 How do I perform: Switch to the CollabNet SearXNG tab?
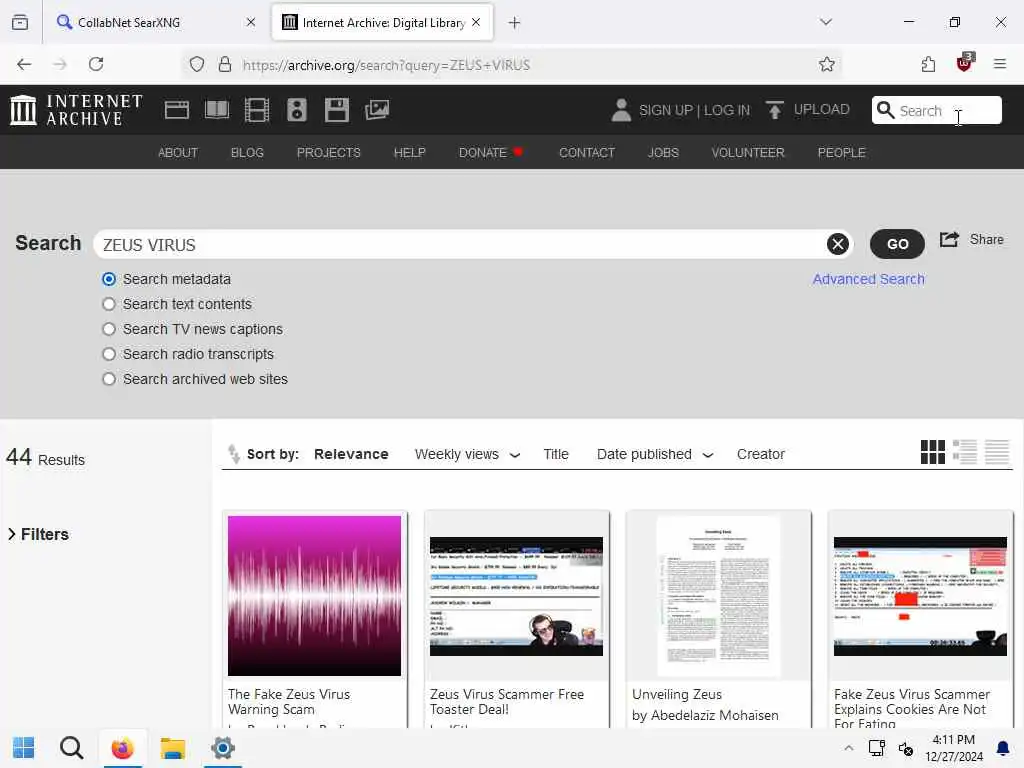tap(155, 23)
